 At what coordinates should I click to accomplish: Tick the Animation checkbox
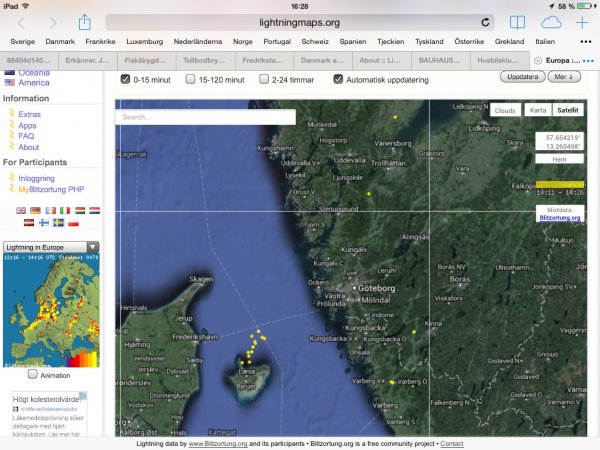(x=33, y=375)
